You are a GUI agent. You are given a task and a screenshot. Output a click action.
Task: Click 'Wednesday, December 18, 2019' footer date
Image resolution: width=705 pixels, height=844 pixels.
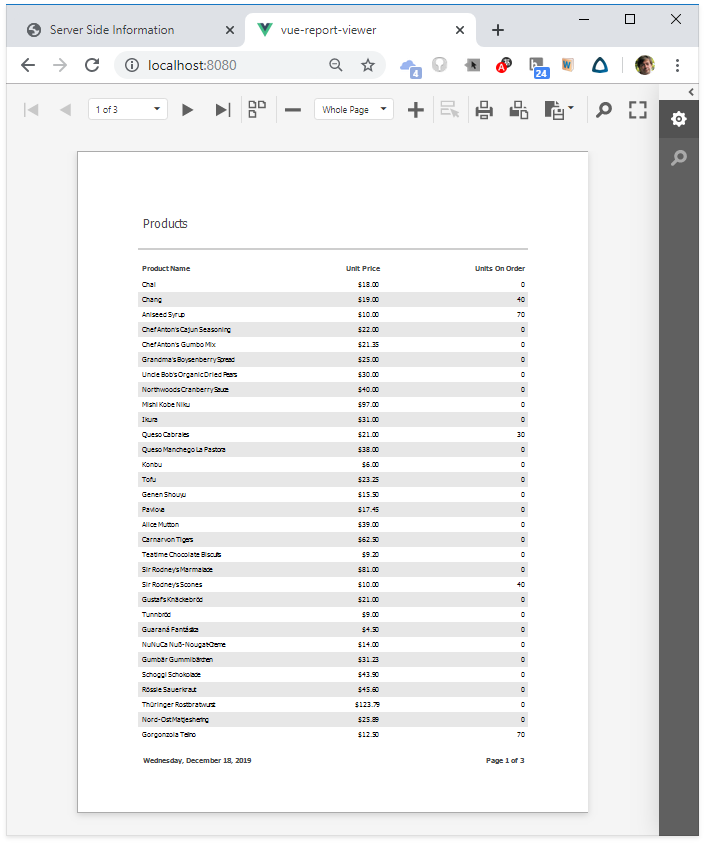point(197,761)
